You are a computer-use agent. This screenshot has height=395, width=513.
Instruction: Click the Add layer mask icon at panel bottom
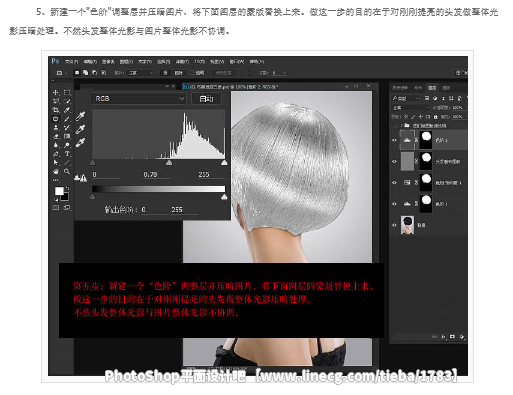click(452, 337)
